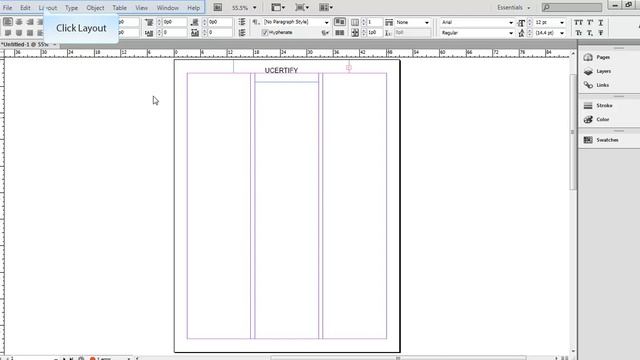The width and height of the screenshot is (640, 360).
Task: Click the column Gutter icon
Action: coord(355,33)
